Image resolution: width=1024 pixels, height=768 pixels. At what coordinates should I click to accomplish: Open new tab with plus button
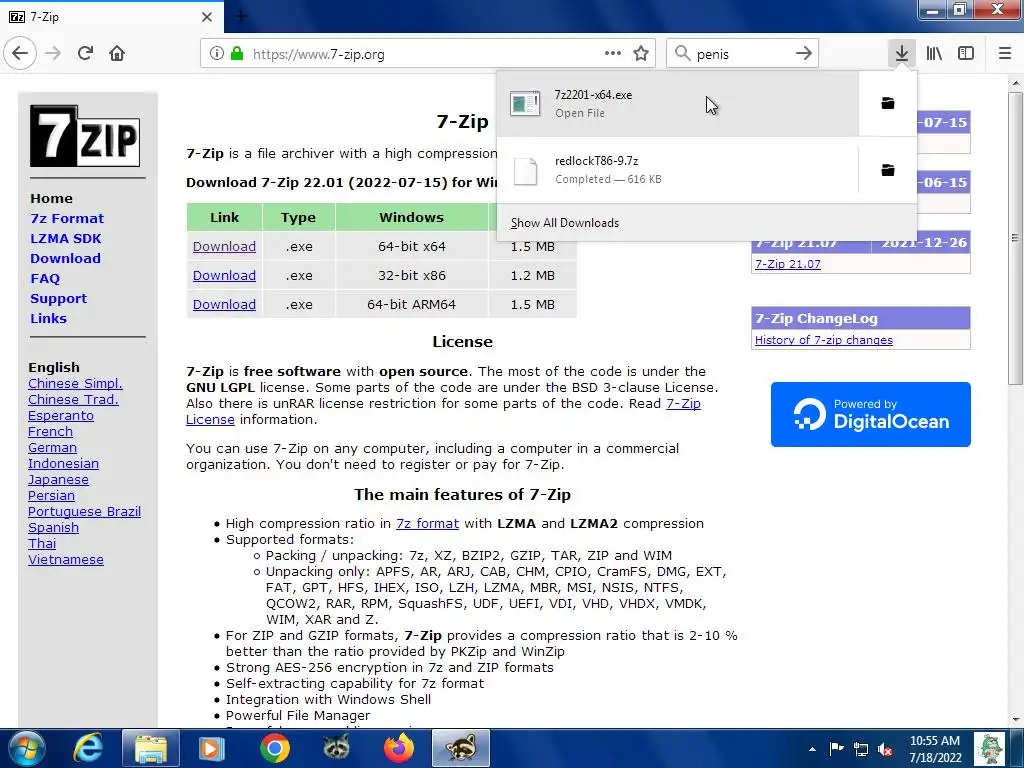click(x=241, y=17)
